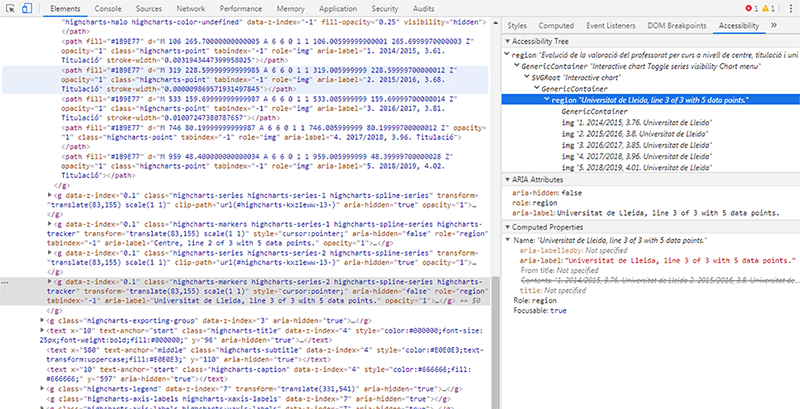Toggle the device toolbar icon
This screenshot has width=800, height=409.
click(x=28, y=7)
